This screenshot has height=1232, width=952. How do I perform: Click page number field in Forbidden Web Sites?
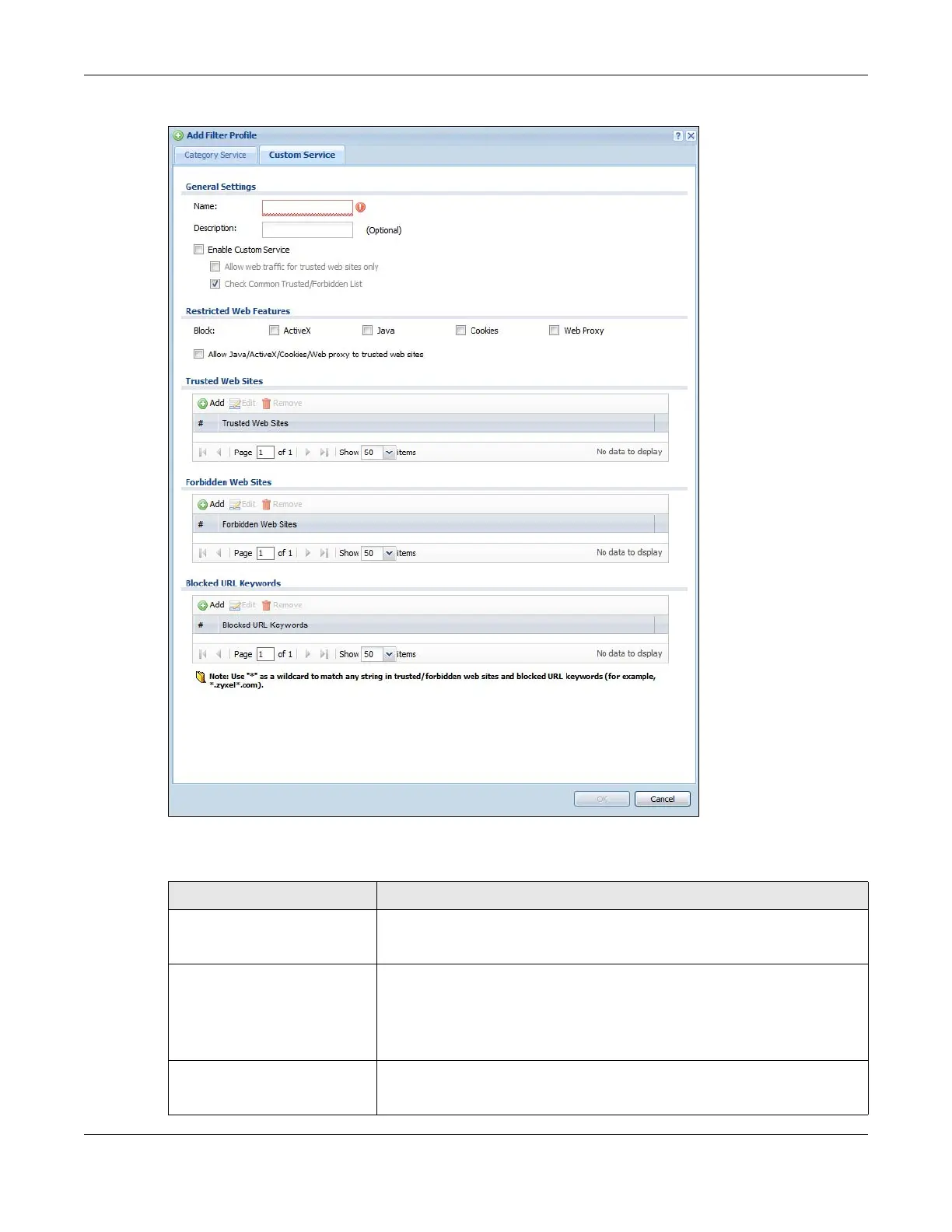point(265,553)
